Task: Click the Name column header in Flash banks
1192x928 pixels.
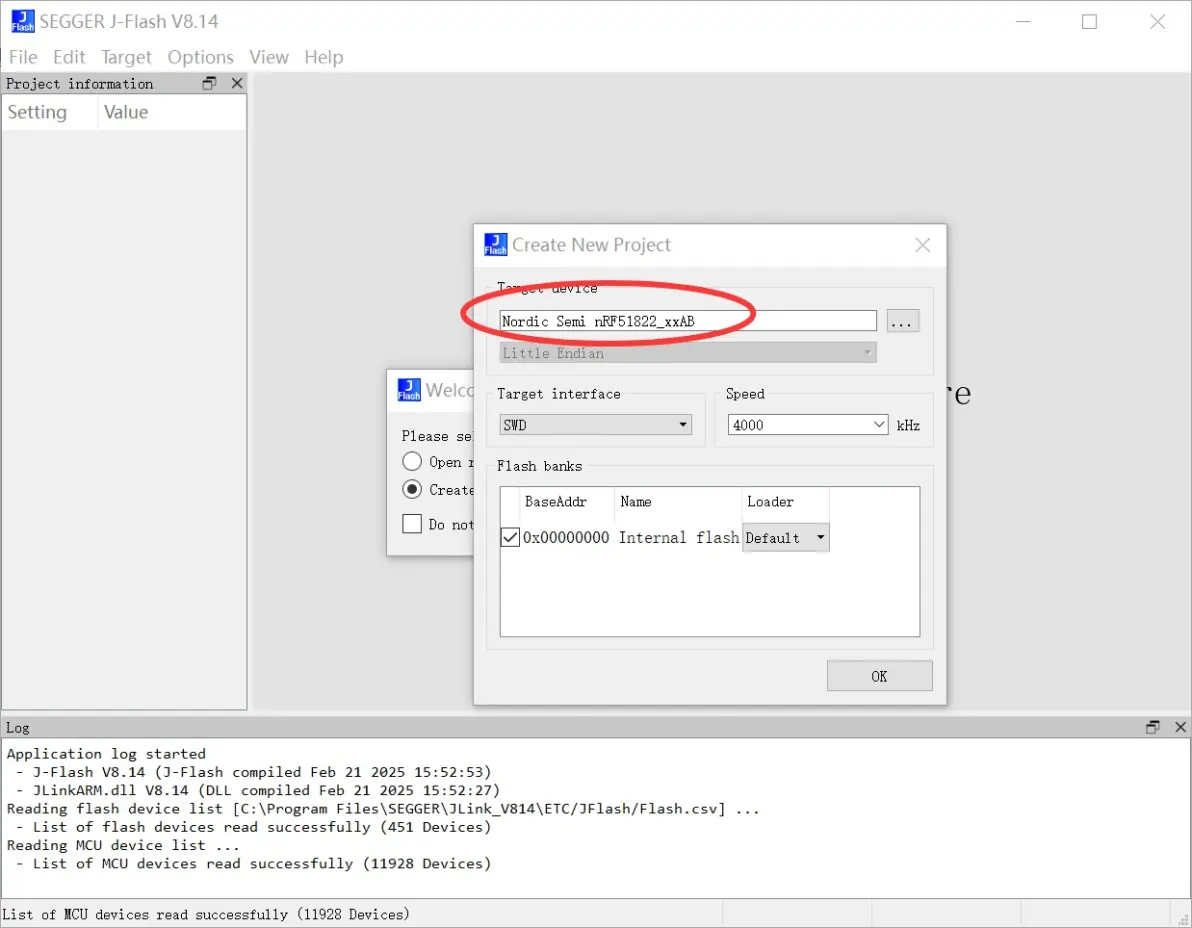Action: 678,502
